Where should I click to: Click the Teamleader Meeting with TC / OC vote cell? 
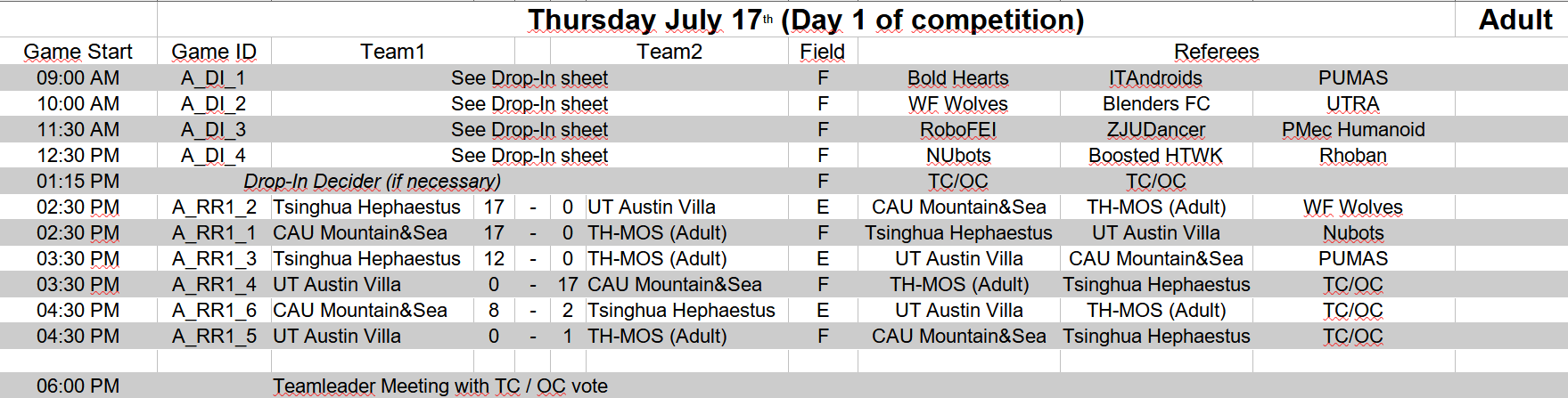click(x=440, y=386)
